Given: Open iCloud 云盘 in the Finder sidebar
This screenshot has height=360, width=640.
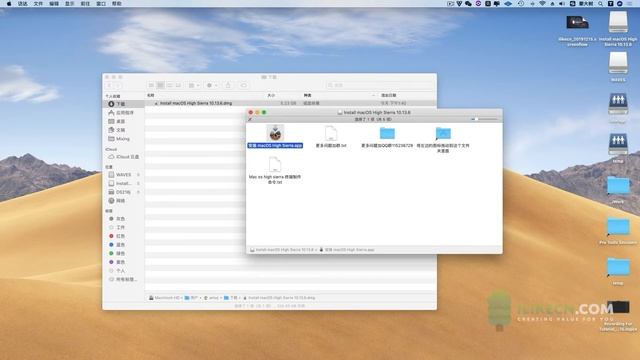Looking at the screenshot, I should click(x=124, y=157).
